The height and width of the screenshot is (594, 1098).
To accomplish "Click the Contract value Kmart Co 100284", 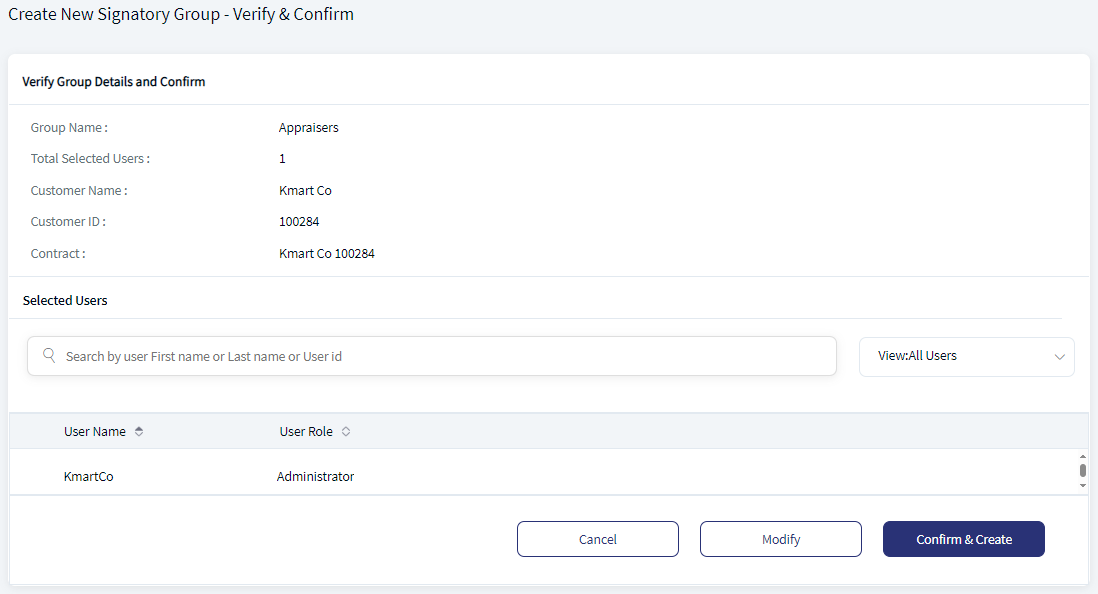I will 326,254.
